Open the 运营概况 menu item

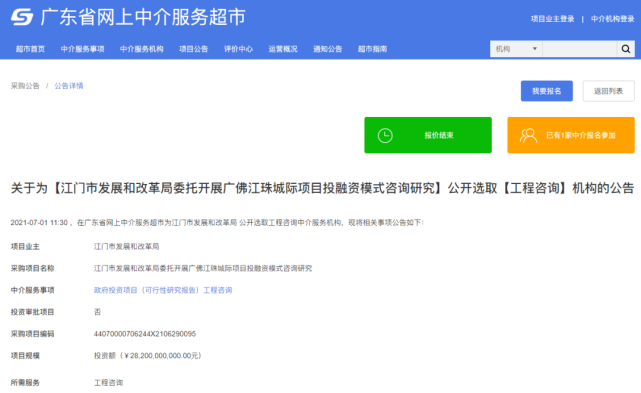283,49
